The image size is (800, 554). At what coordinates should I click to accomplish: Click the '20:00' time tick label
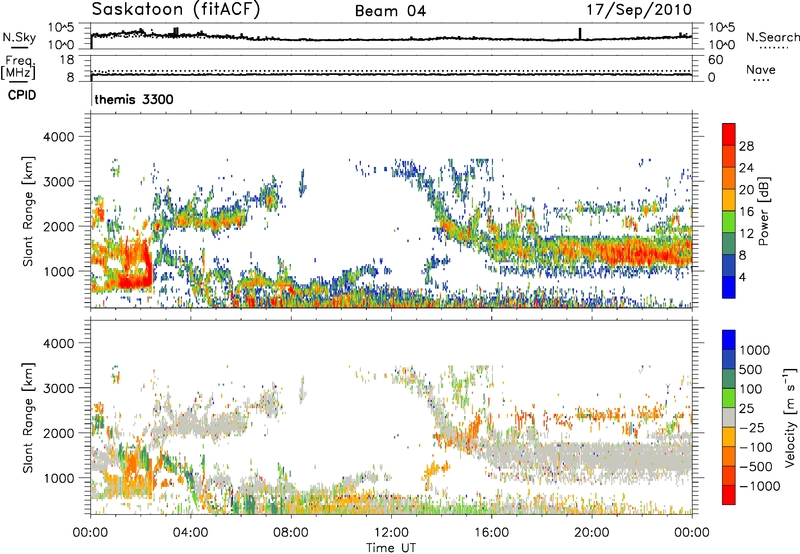click(x=591, y=533)
